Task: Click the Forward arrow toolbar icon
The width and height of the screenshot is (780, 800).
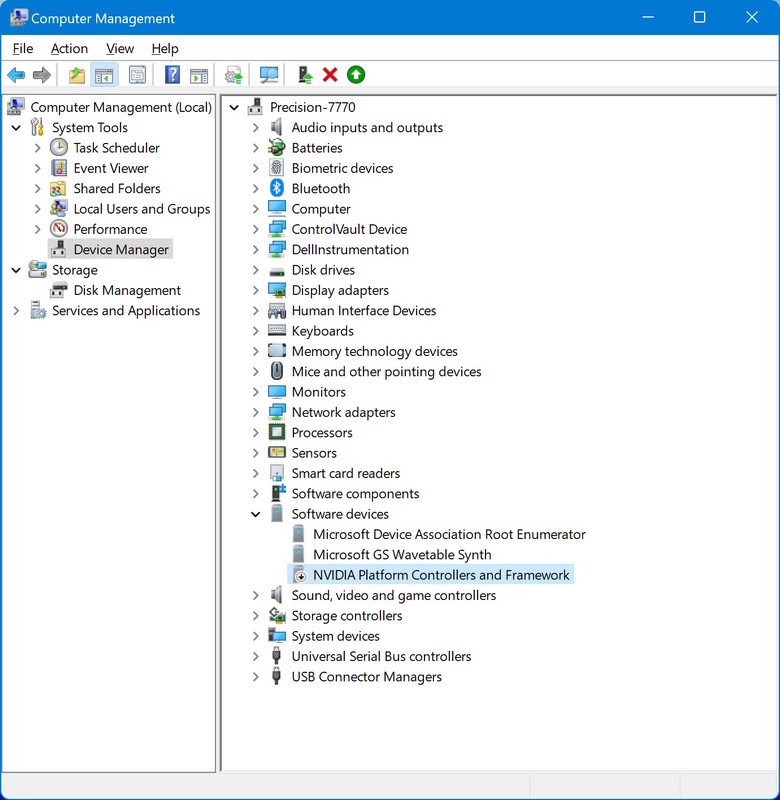Action: click(x=42, y=75)
